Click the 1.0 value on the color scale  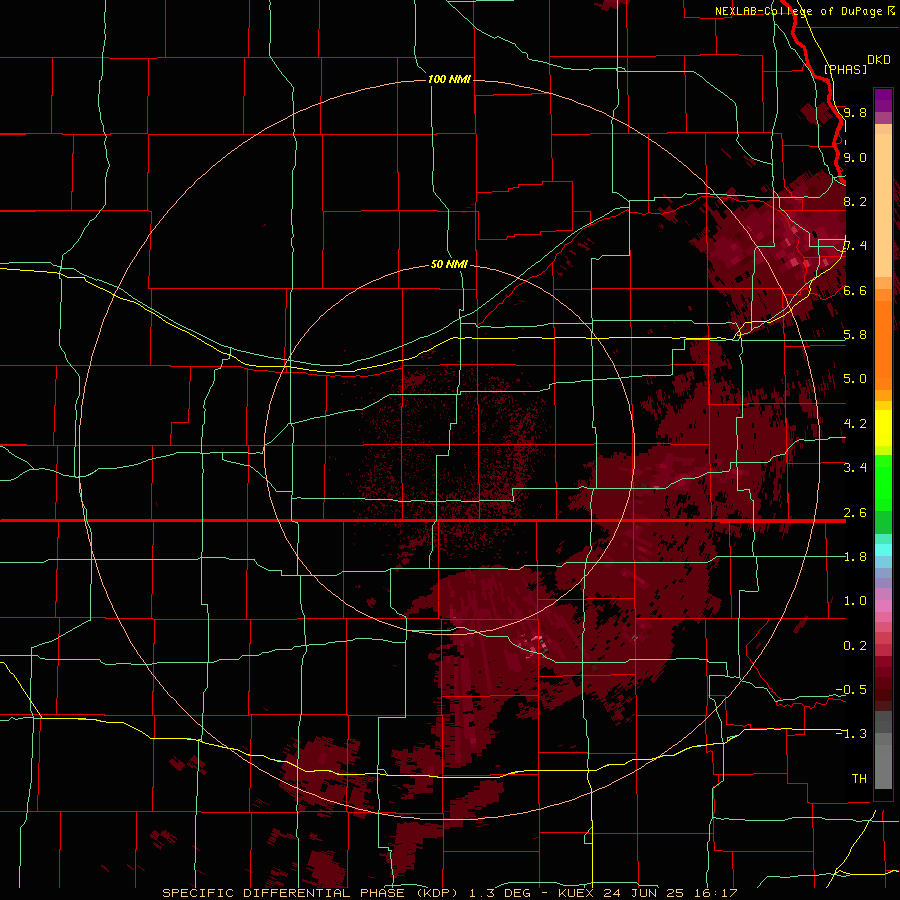[855, 601]
